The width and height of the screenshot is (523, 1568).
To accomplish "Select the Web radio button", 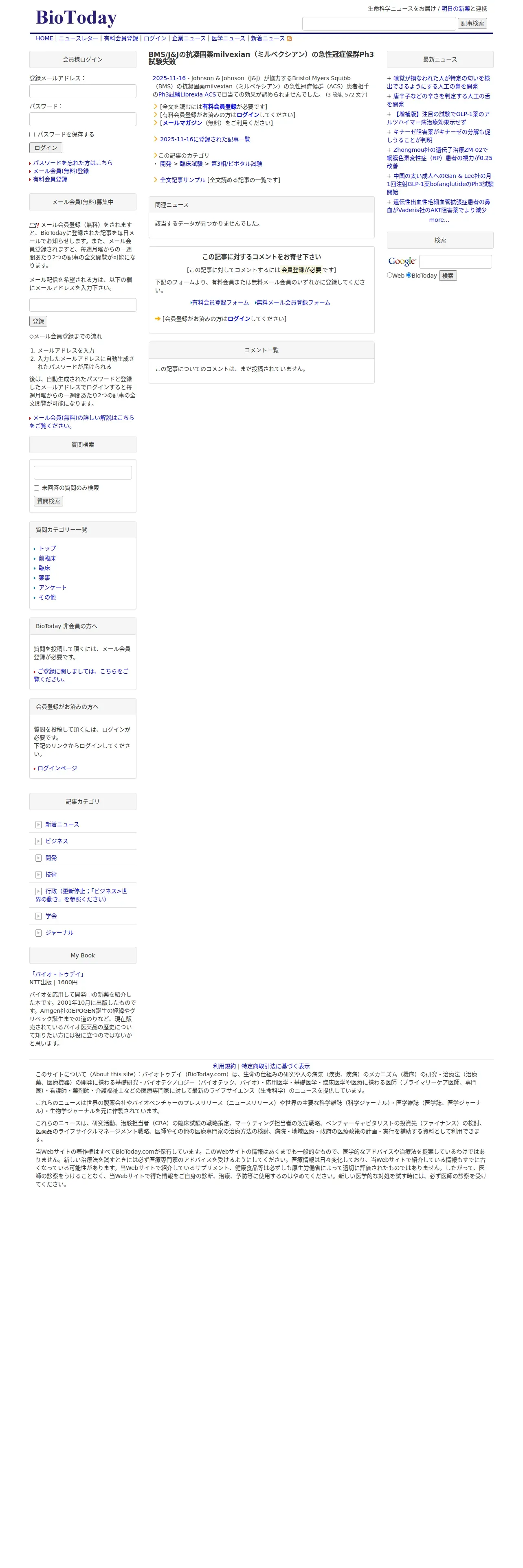I will click(x=390, y=275).
